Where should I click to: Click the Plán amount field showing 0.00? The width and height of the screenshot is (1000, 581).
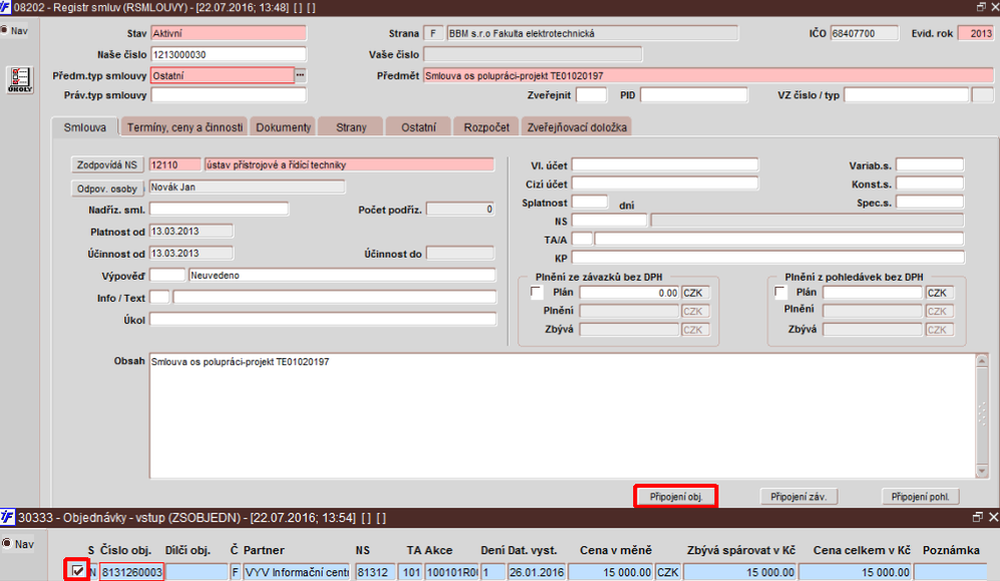tap(629, 293)
